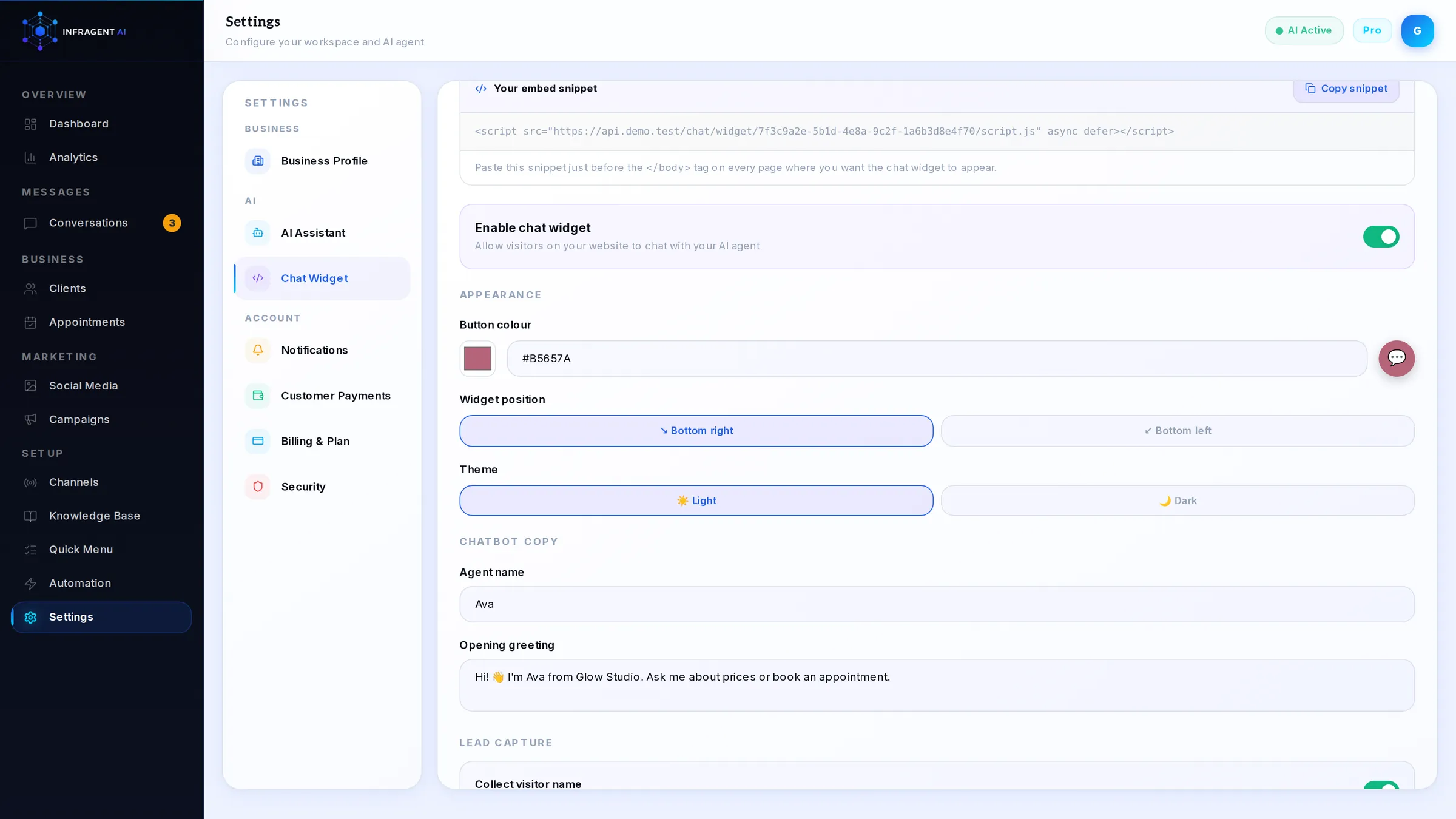This screenshot has height=819, width=1456.
Task: Click the chat bubble preview button
Action: pyautogui.click(x=1397, y=359)
